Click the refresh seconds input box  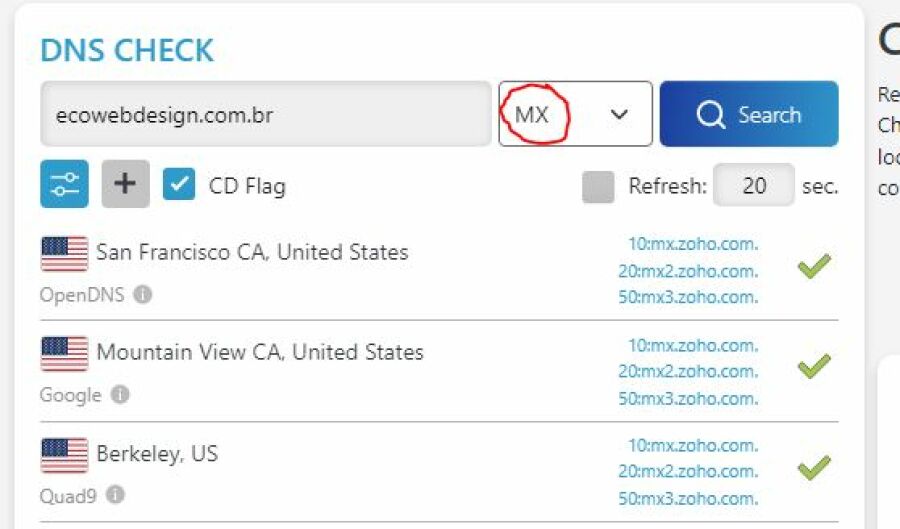pyautogui.click(x=754, y=186)
